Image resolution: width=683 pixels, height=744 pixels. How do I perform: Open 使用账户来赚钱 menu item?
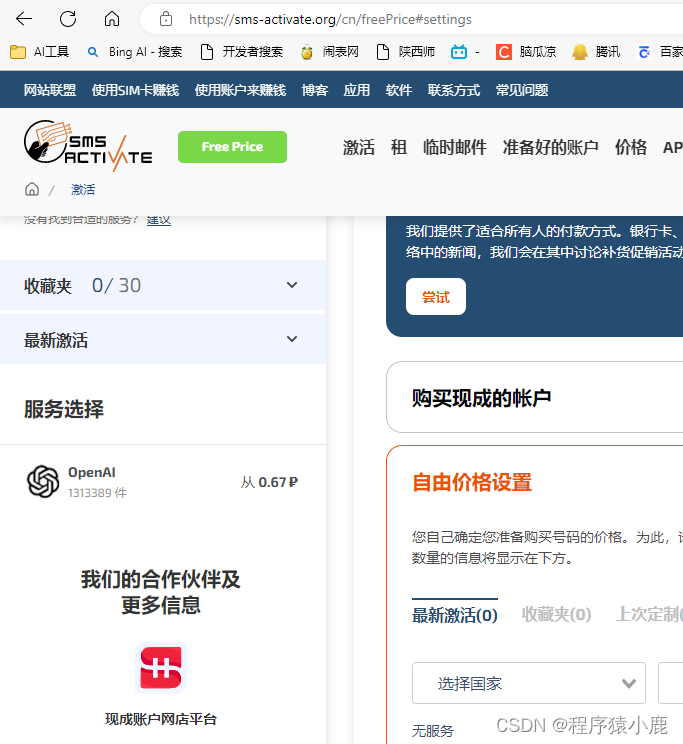click(240, 90)
